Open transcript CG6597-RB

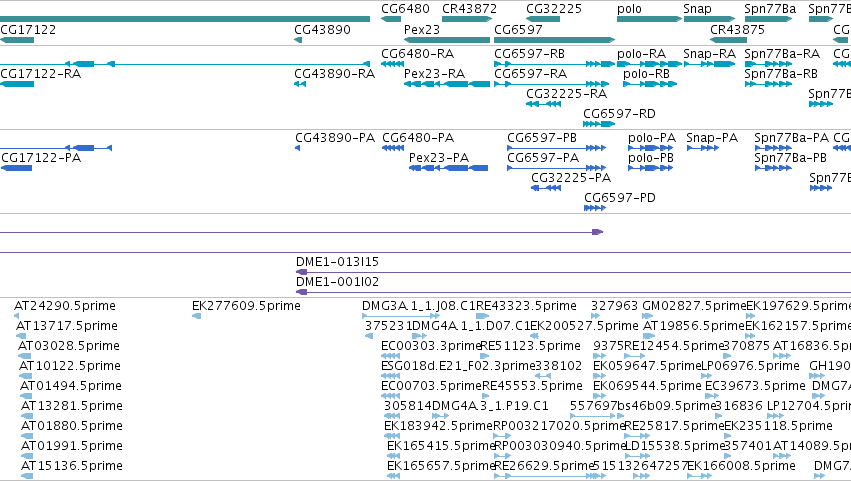pyautogui.click(x=529, y=54)
